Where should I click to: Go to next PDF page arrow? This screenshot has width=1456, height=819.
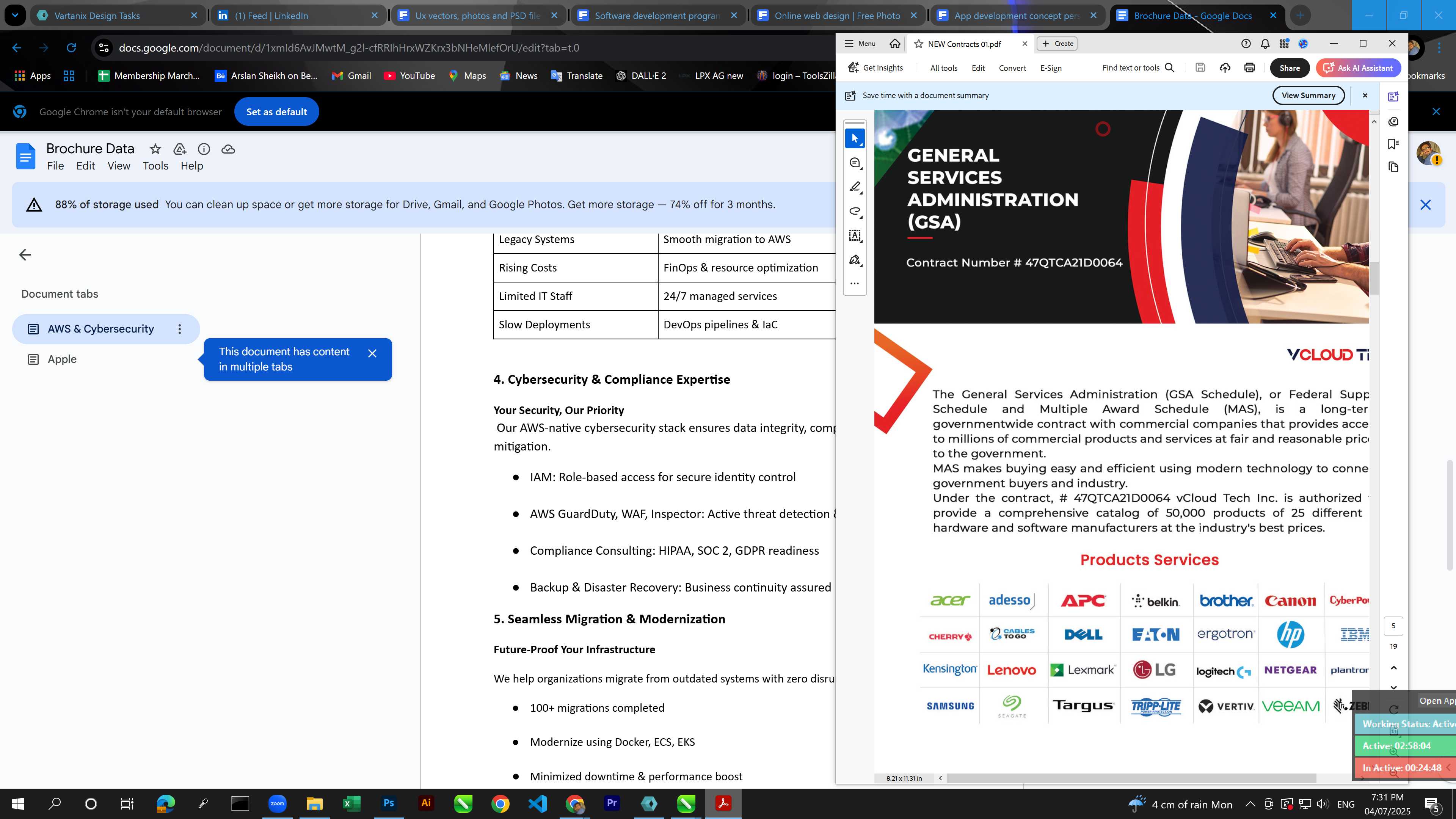pos(1393,687)
